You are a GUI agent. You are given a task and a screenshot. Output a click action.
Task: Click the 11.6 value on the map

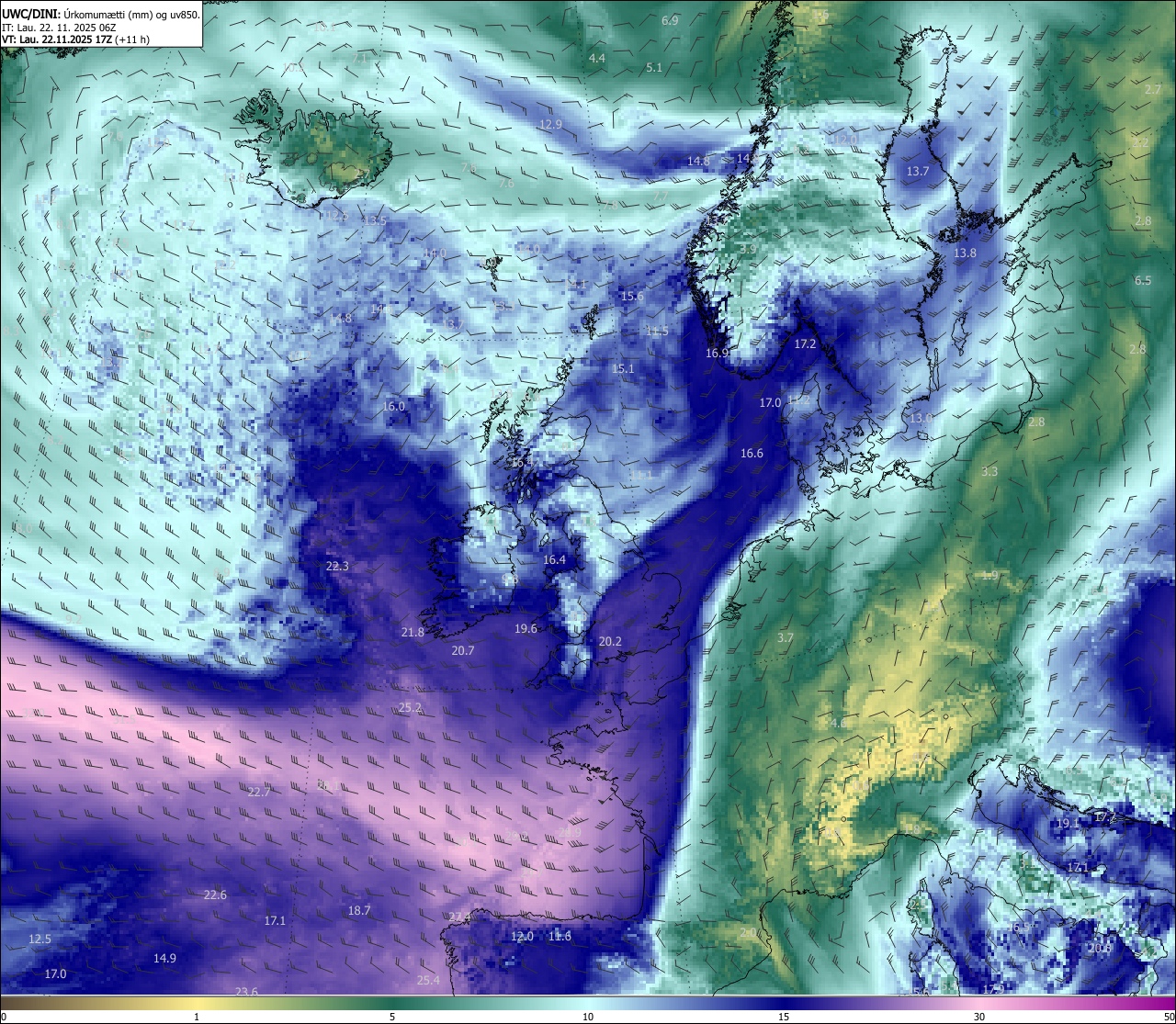(x=560, y=936)
